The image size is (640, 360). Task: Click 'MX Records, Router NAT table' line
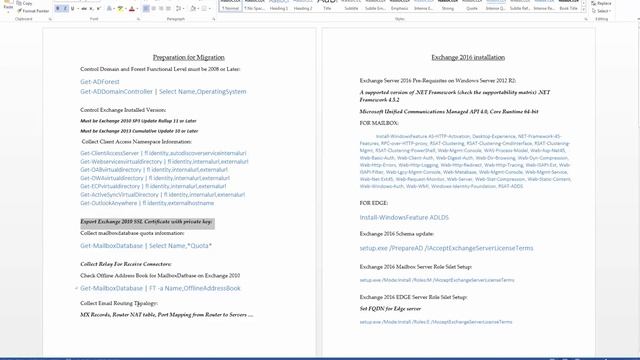(167, 315)
